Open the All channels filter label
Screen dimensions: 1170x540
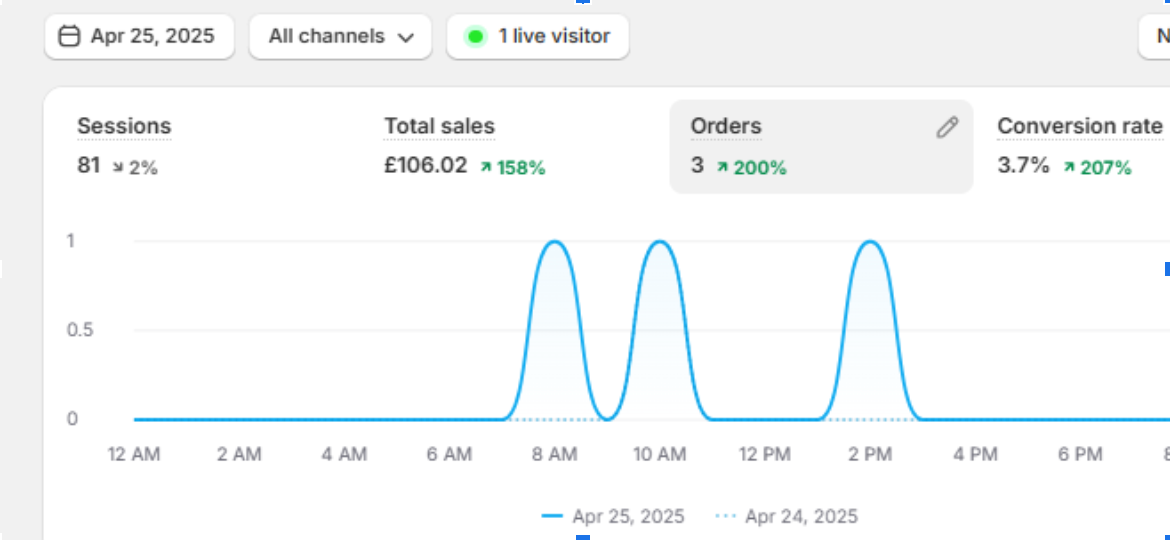326,37
